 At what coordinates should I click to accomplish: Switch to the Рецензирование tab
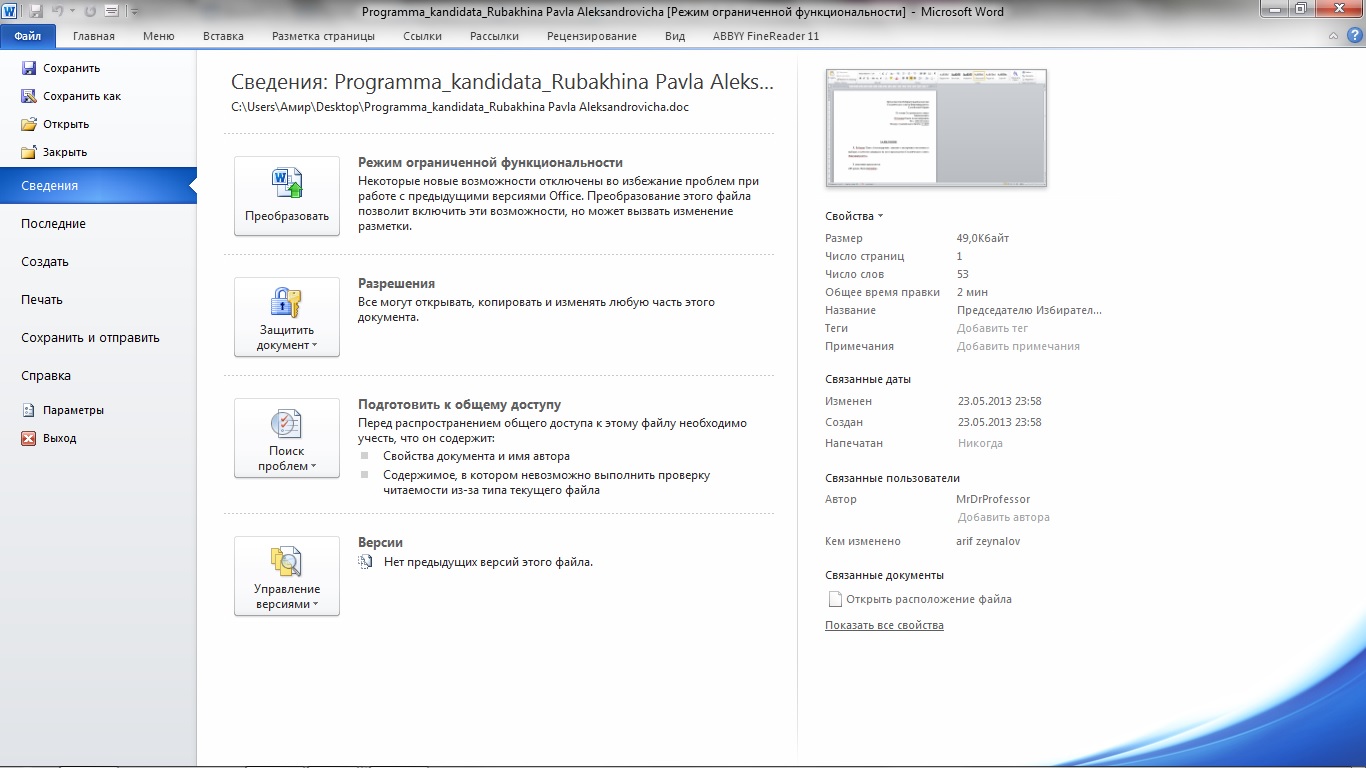click(592, 36)
